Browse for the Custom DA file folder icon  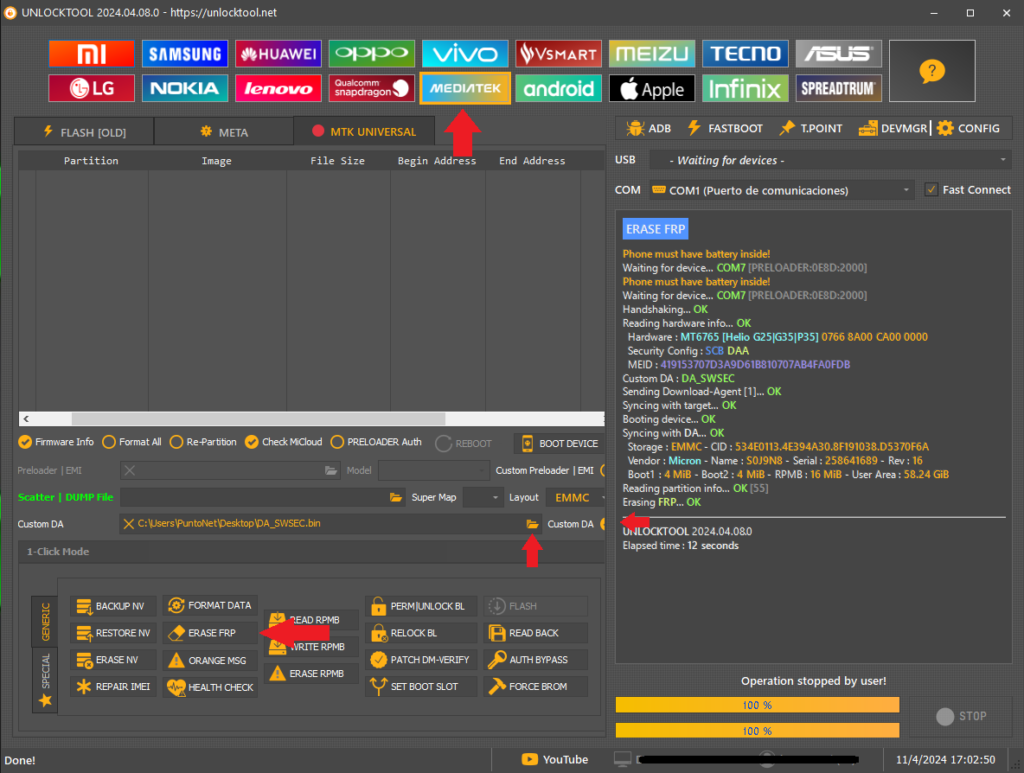pos(533,524)
